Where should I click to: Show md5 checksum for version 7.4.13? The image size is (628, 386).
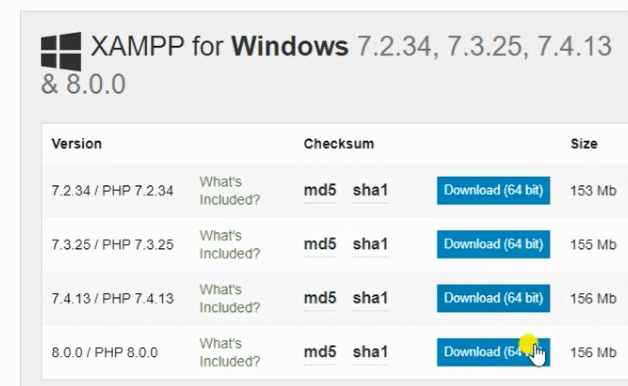(320, 298)
